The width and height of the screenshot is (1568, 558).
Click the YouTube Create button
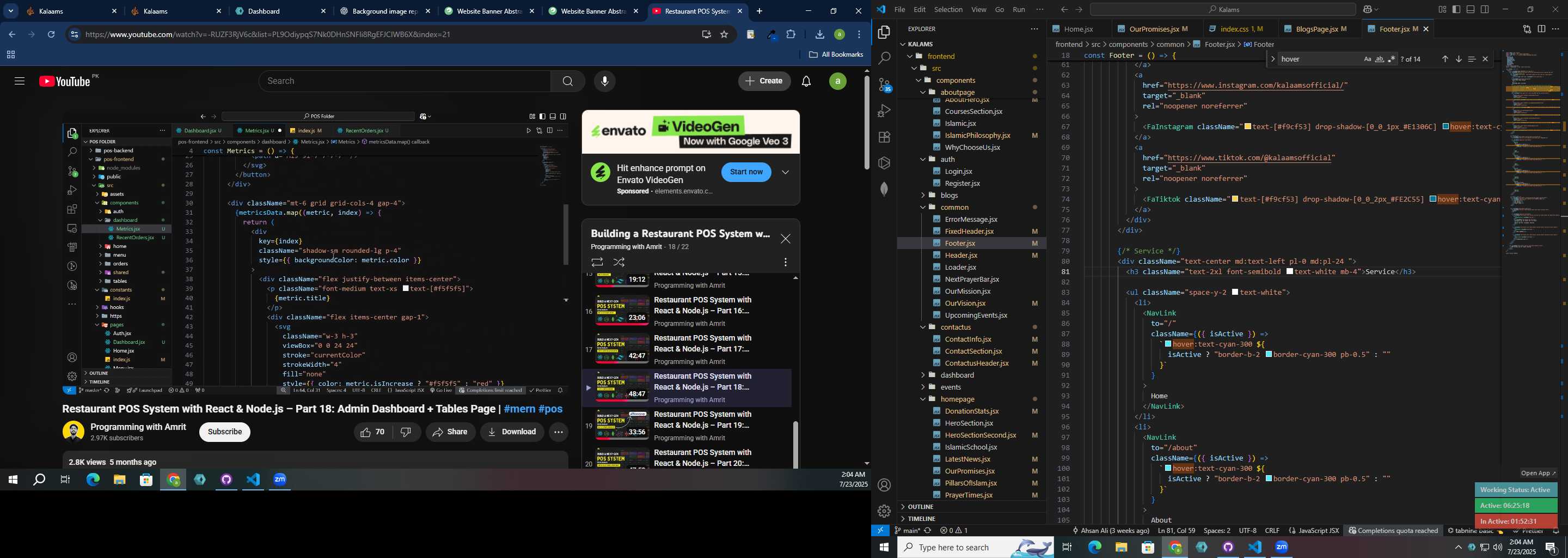coord(764,81)
